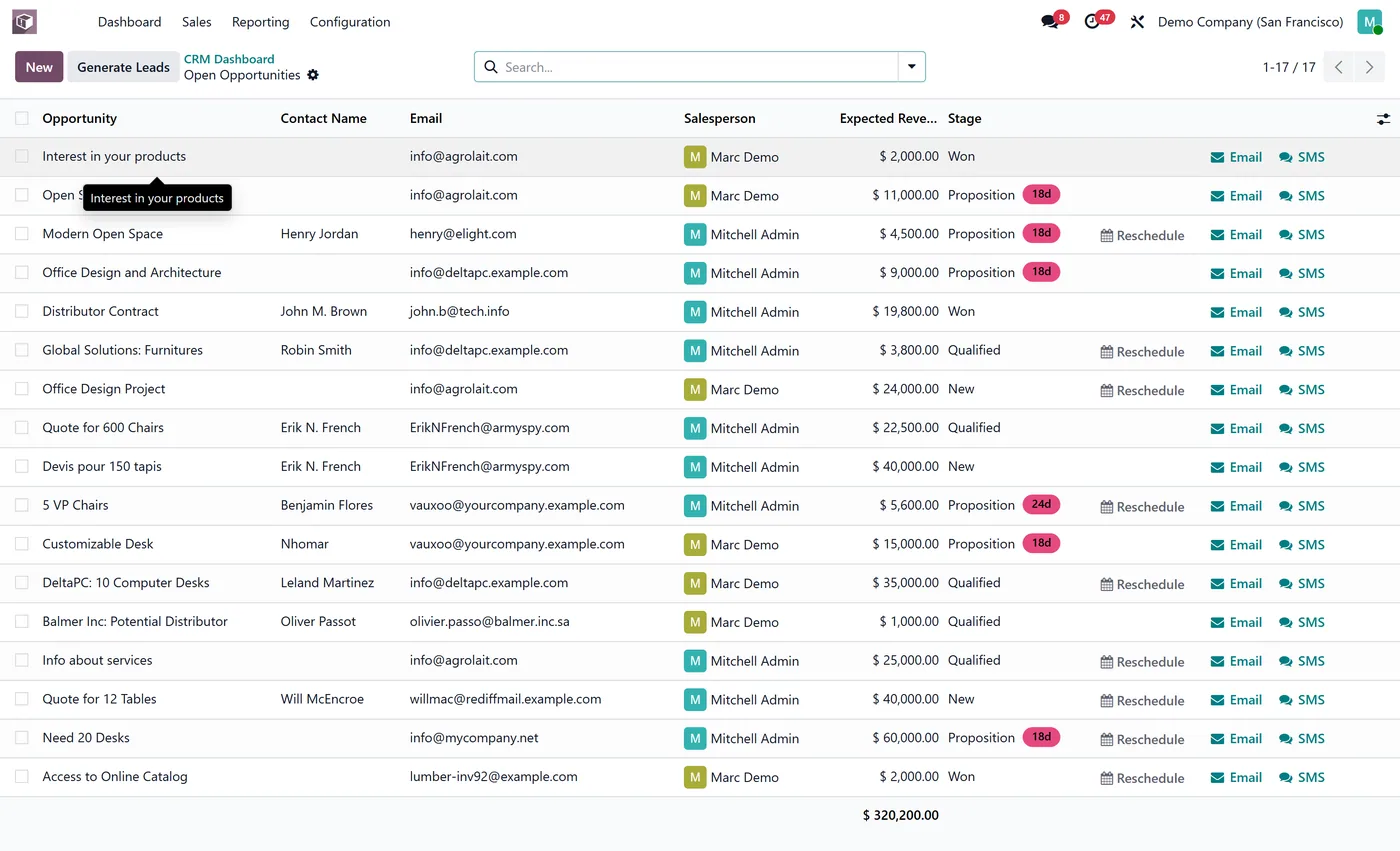Open the Balmer Inc: Potential Distributor opportunity
Image resolution: width=1400 pixels, height=851 pixels.
coord(135,621)
